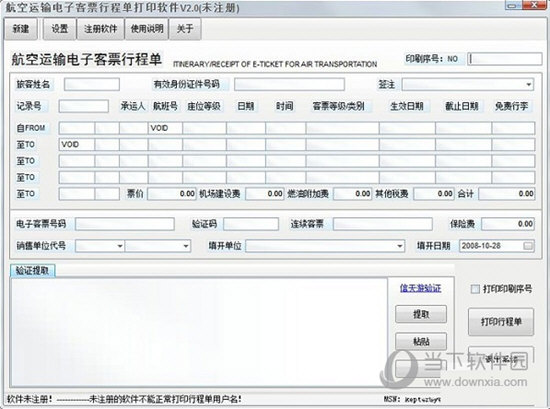Minimize the application window
The width and height of the screenshot is (550, 409).
513,5
